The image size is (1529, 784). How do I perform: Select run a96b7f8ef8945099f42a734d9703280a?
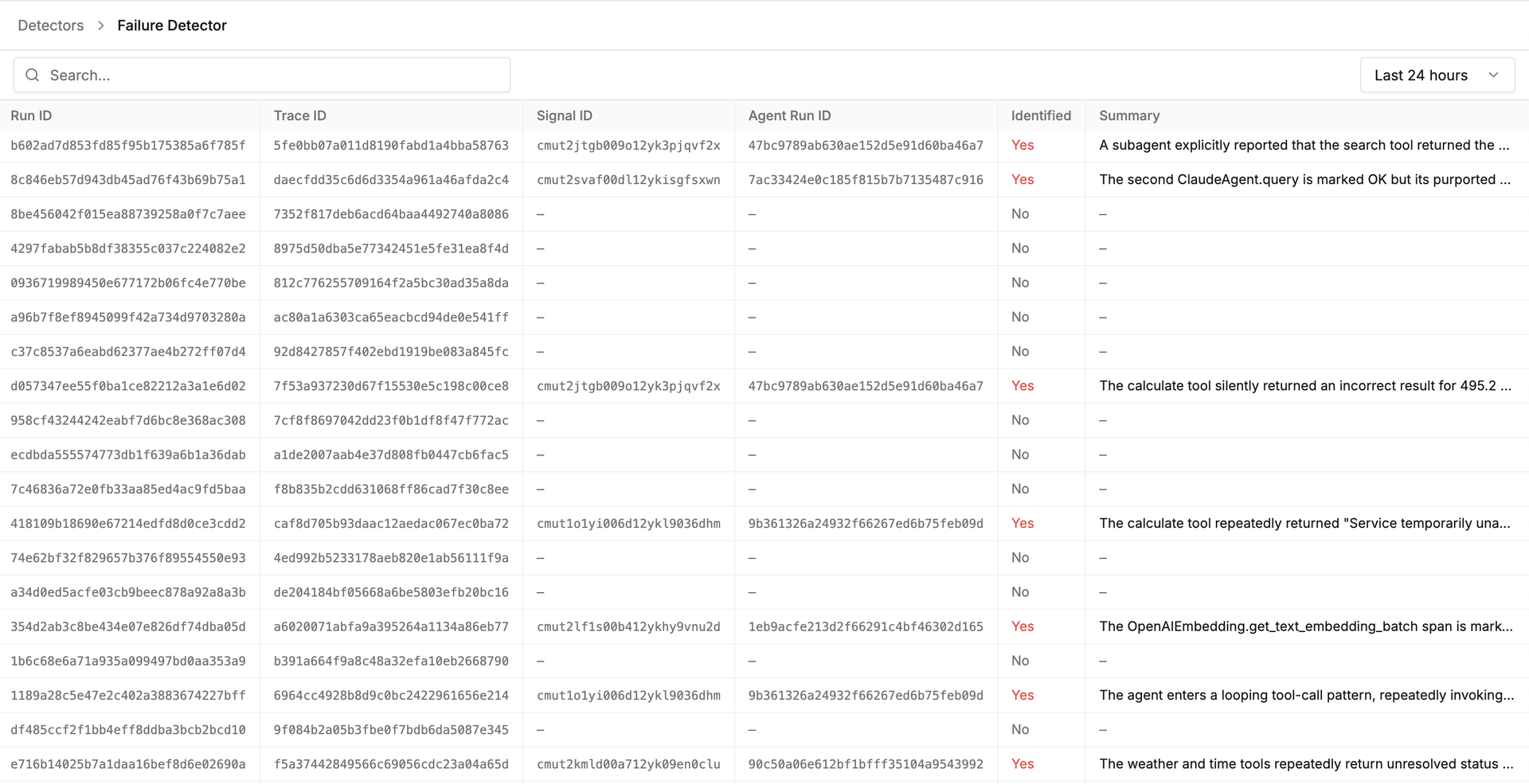pyautogui.click(x=128, y=317)
